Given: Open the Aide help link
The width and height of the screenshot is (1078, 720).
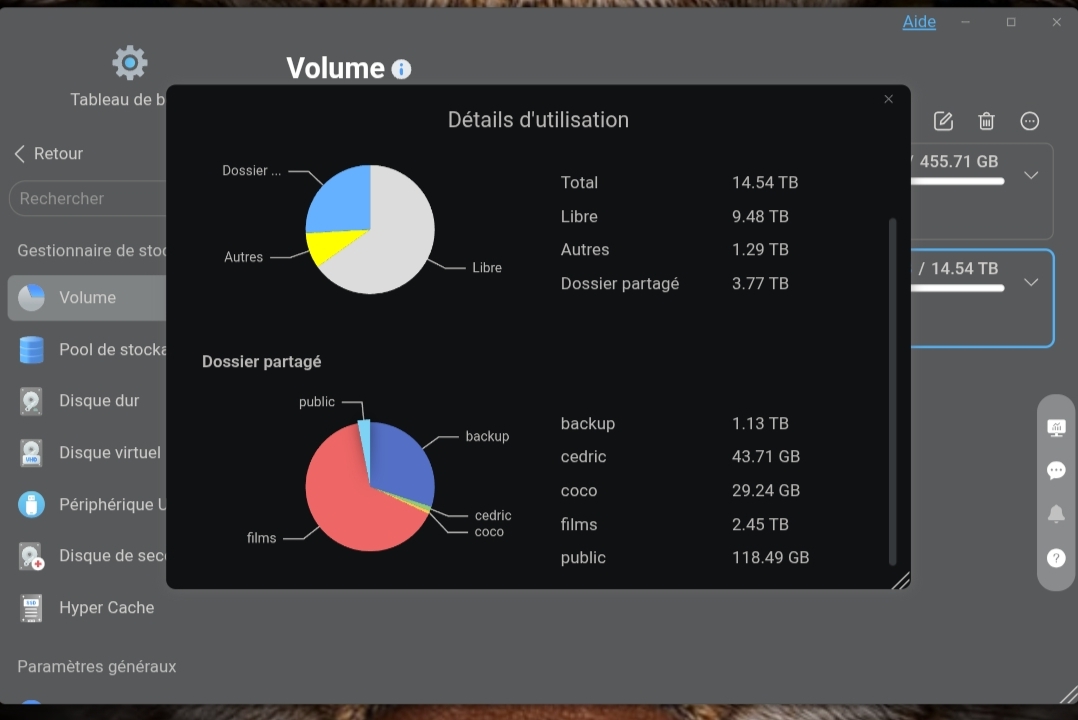Looking at the screenshot, I should (x=918, y=22).
